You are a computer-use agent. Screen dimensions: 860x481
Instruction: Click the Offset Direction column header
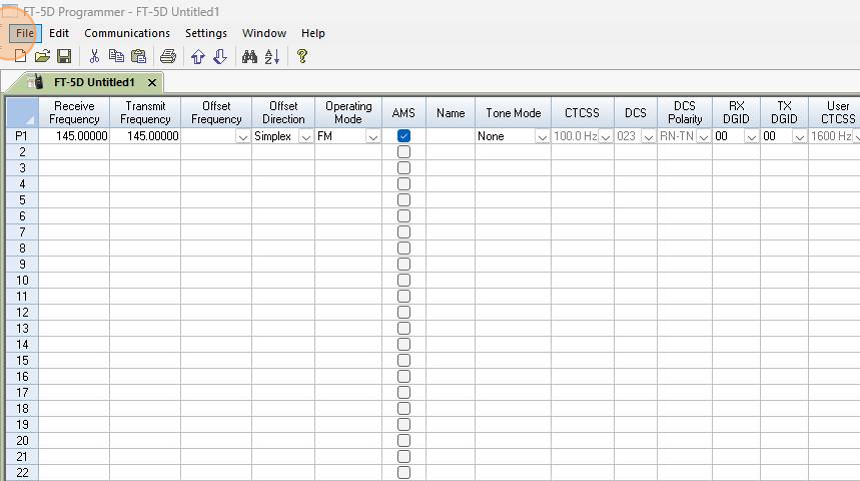pyautogui.click(x=283, y=112)
